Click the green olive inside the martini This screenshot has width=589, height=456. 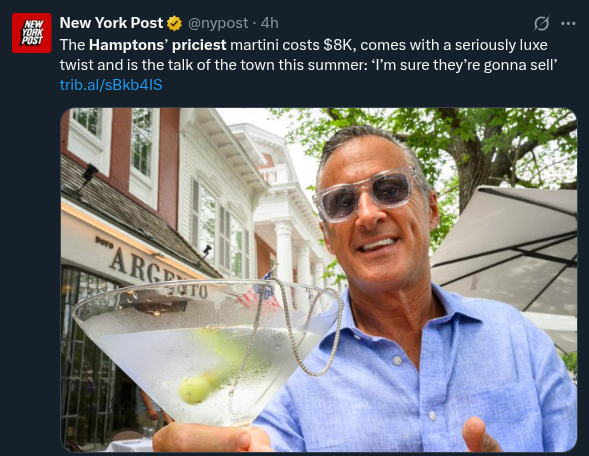[196, 389]
